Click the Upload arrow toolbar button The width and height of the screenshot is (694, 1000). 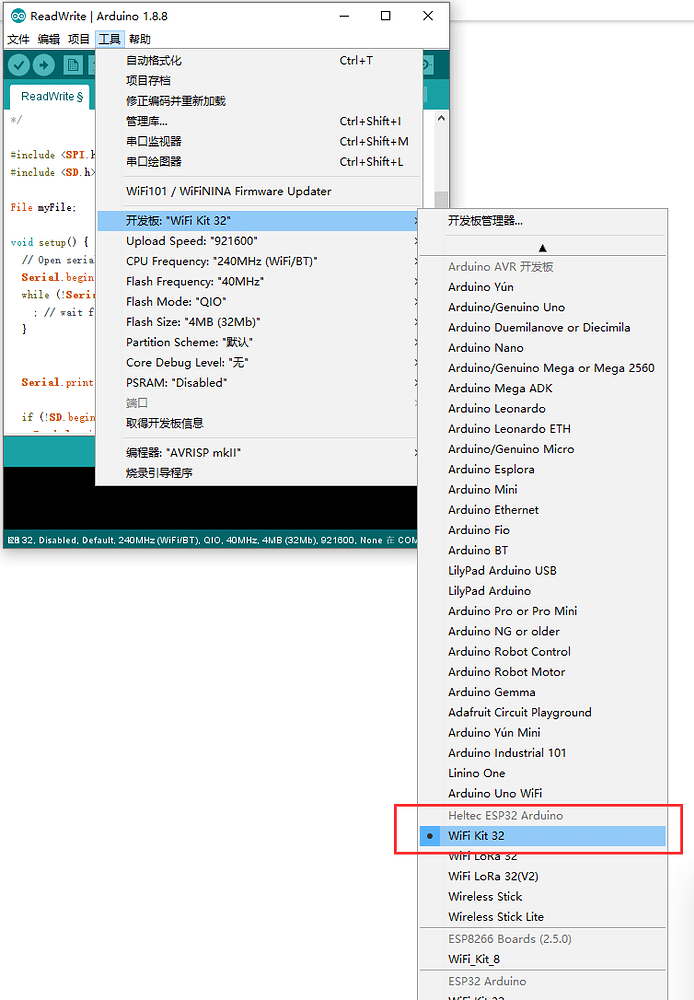click(x=44, y=65)
